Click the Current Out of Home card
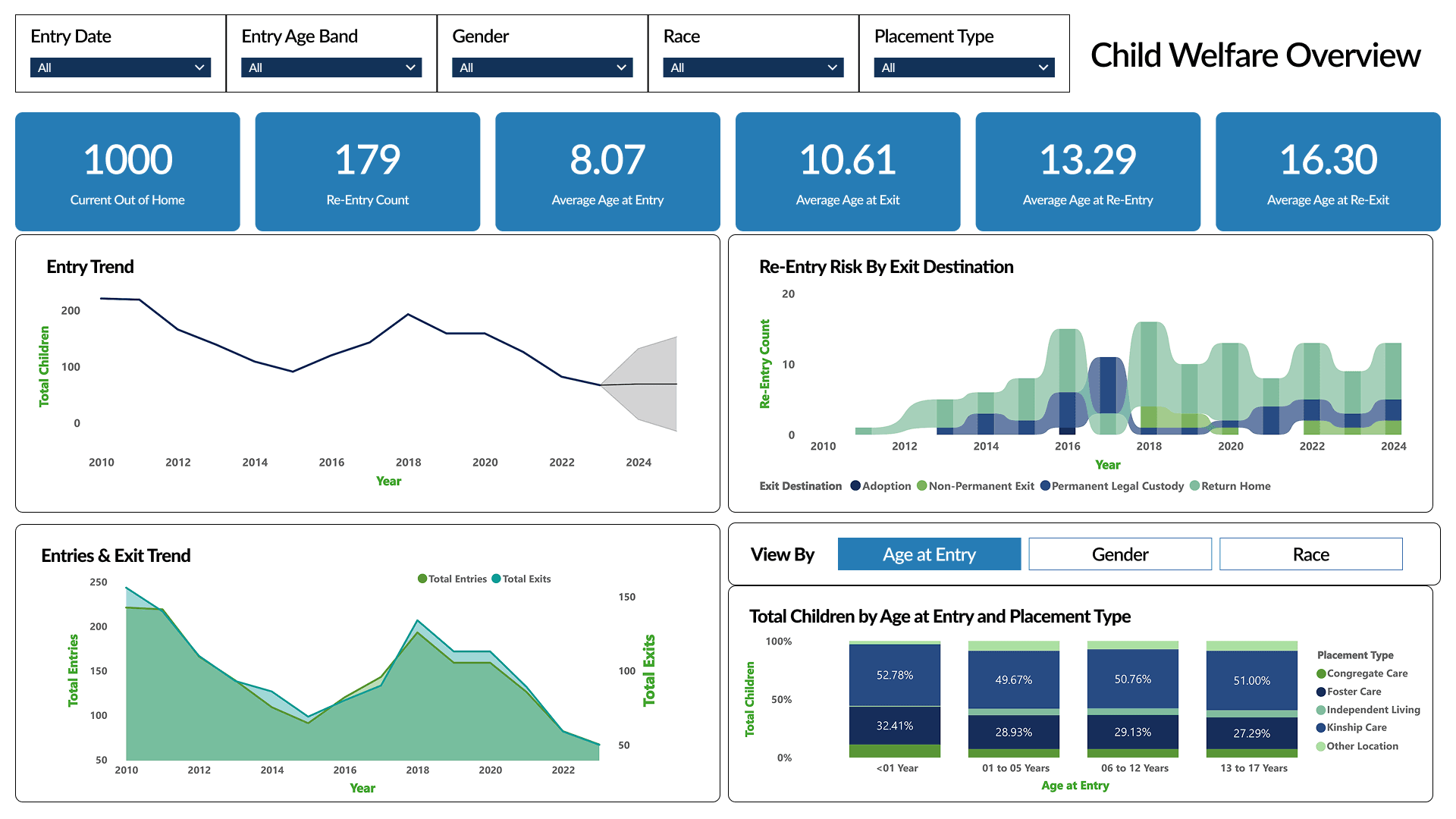 coord(127,171)
